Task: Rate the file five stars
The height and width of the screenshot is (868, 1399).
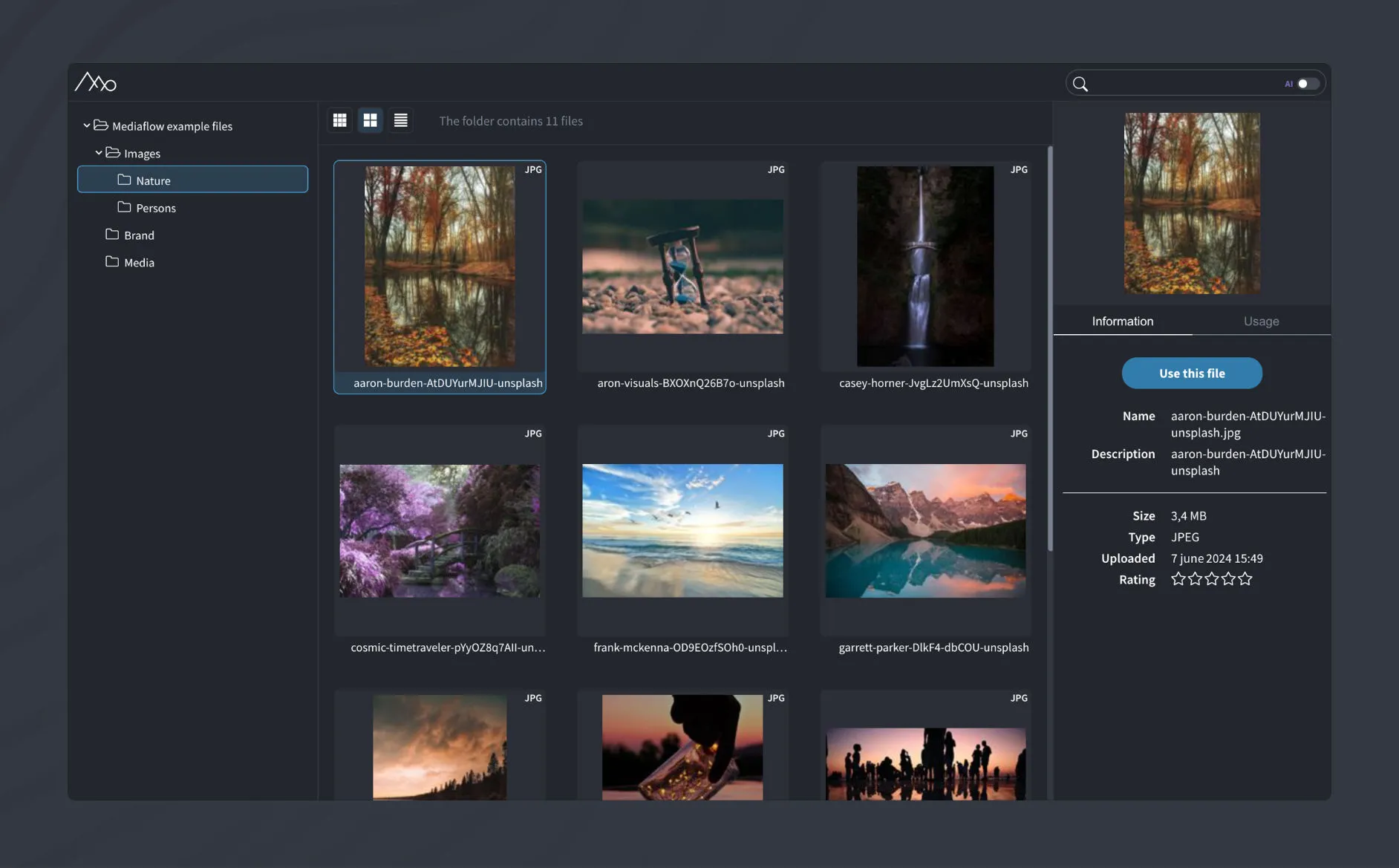Action: click(x=1245, y=579)
